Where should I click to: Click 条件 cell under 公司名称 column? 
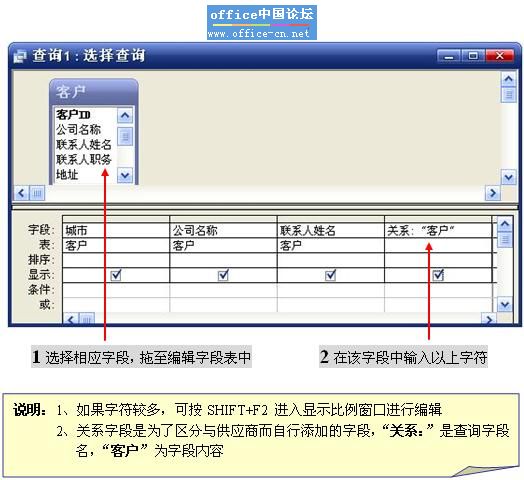(x=223, y=290)
